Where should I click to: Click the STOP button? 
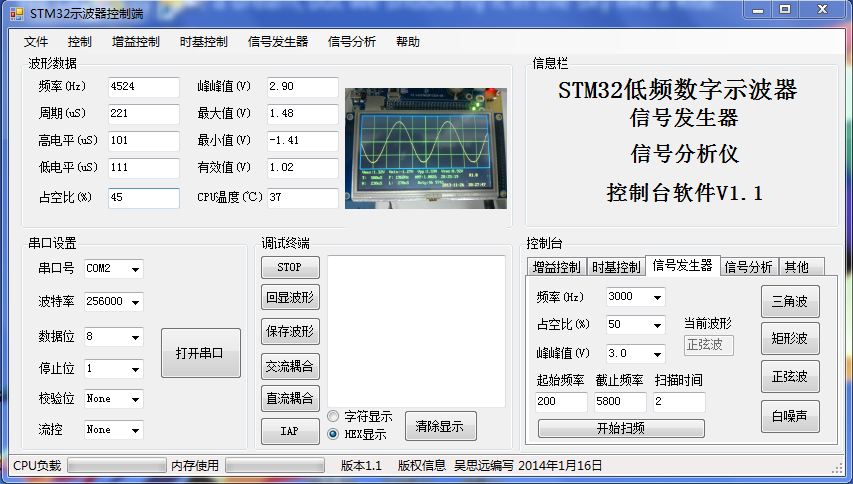(290, 268)
